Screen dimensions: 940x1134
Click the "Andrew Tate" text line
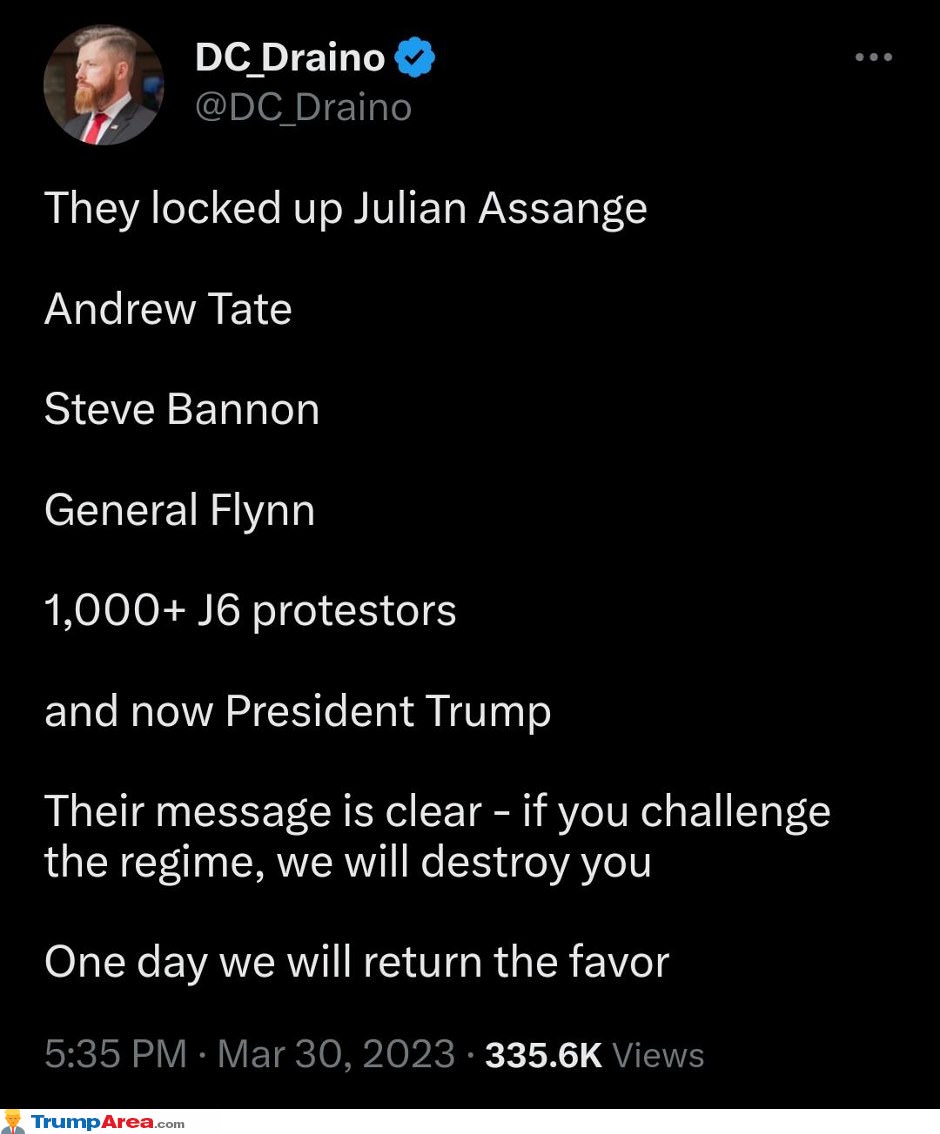point(168,309)
